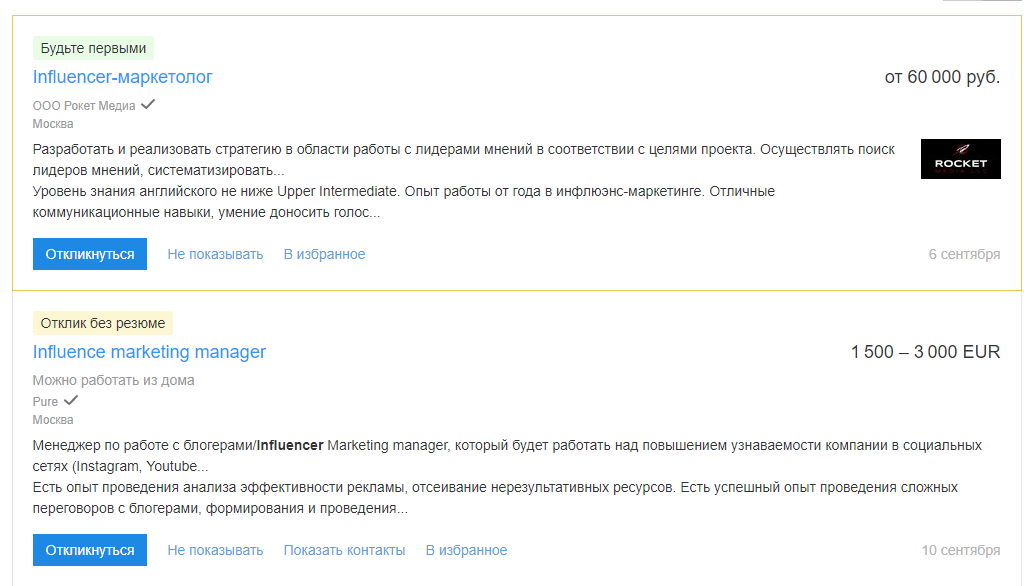Click Показать контакты for the Pure vacancy
Image resolution: width=1024 pixels, height=586 pixels.
point(344,550)
